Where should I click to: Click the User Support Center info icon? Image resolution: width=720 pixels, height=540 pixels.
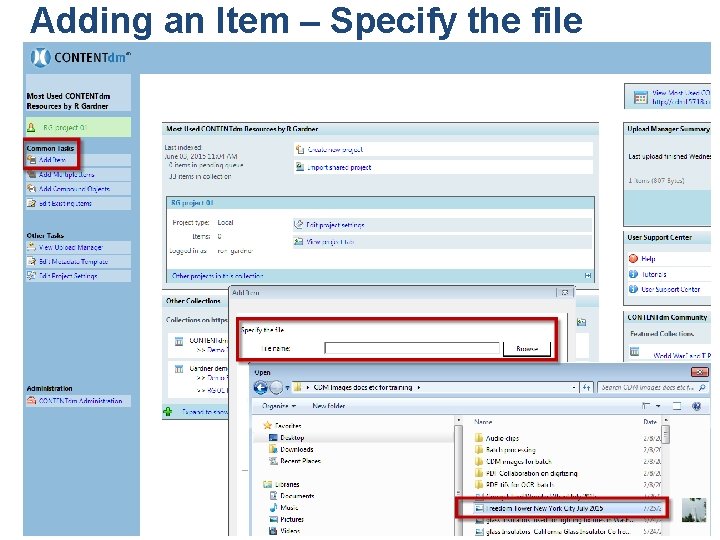click(x=633, y=289)
